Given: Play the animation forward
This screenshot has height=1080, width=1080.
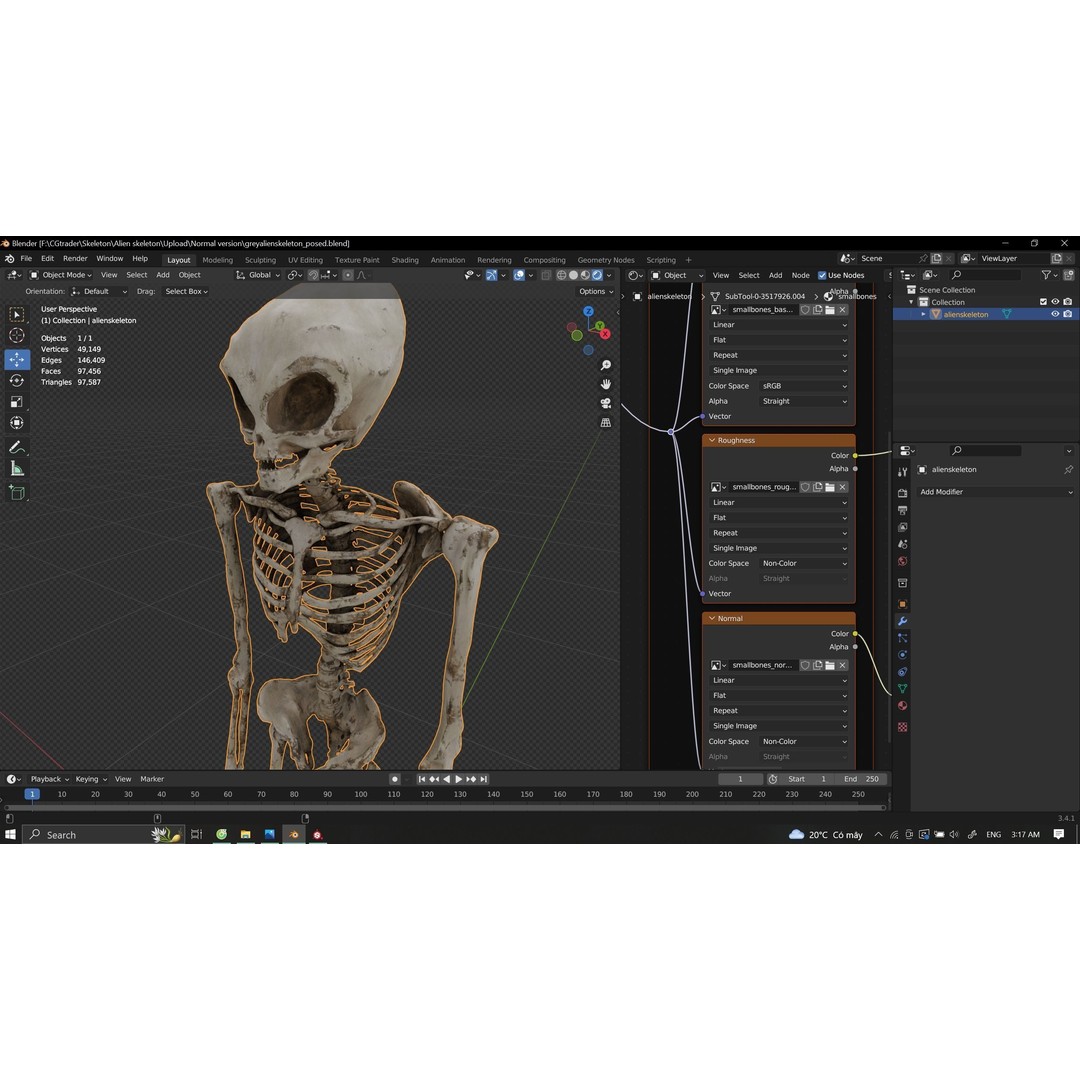Looking at the screenshot, I should click(x=459, y=779).
